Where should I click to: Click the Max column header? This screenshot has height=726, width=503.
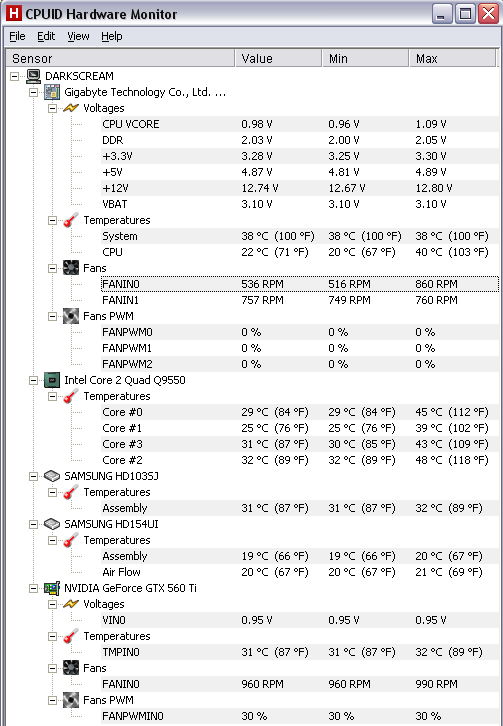coord(453,58)
